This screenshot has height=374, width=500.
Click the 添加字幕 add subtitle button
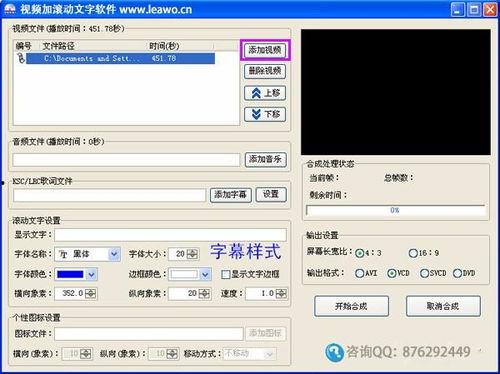[230, 194]
